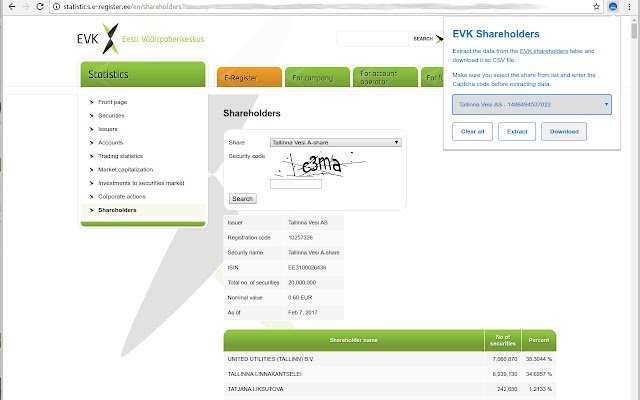The image size is (640, 400).
Task: Click the ISIN value EE3100026436
Action: click(307, 268)
